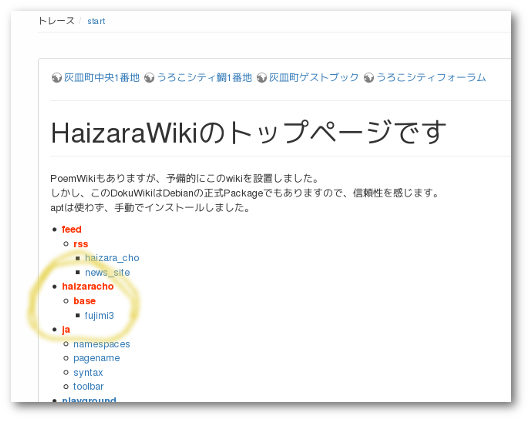Select the base sub-namespace
This screenshot has height=421, width=530.
point(85,301)
